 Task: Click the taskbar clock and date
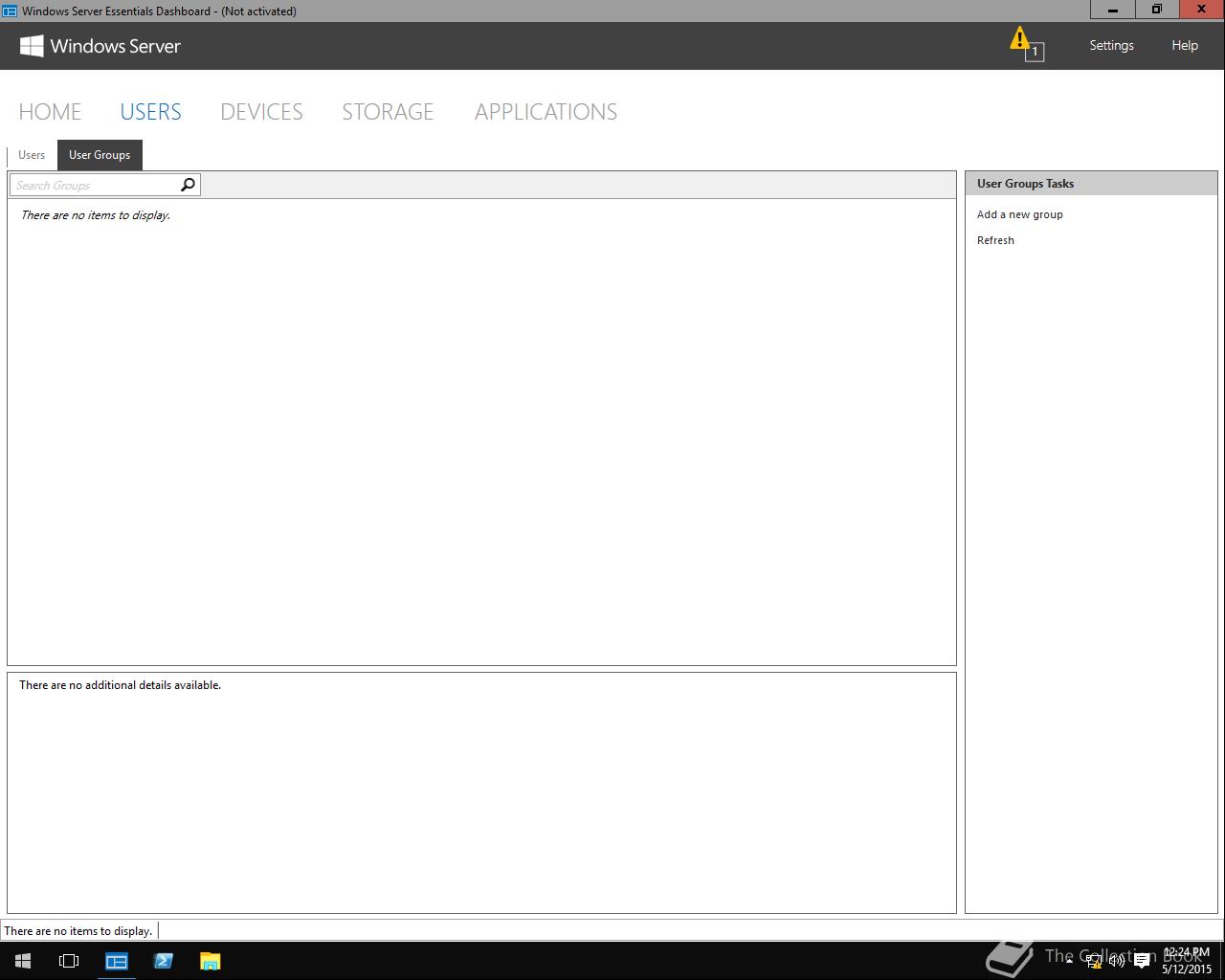1187,961
